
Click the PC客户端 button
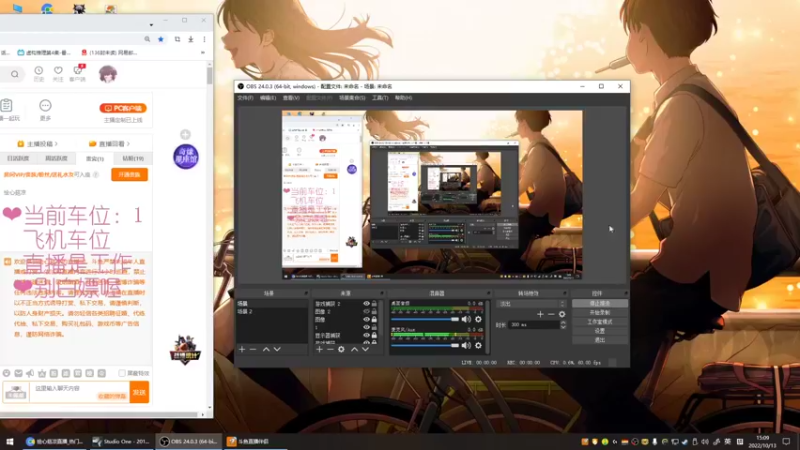tap(123, 108)
